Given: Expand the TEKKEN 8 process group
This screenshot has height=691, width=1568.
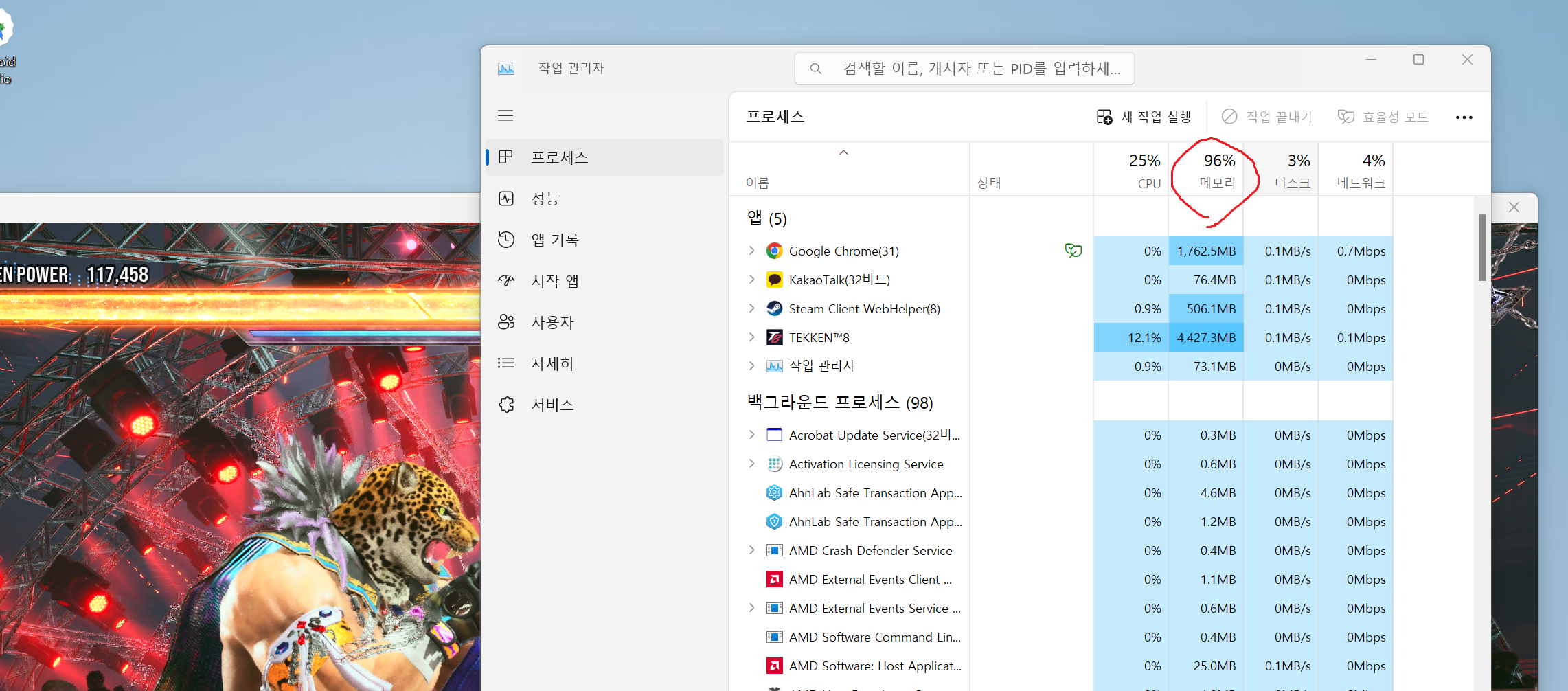Looking at the screenshot, I should point(751,337).
